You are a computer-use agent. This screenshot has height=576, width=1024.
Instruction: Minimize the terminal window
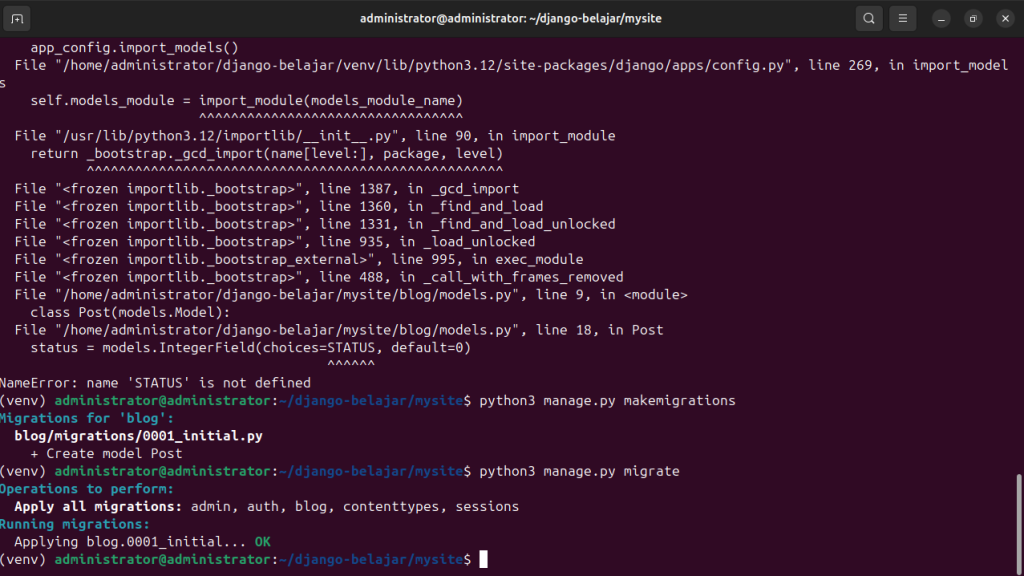point(941,19)
